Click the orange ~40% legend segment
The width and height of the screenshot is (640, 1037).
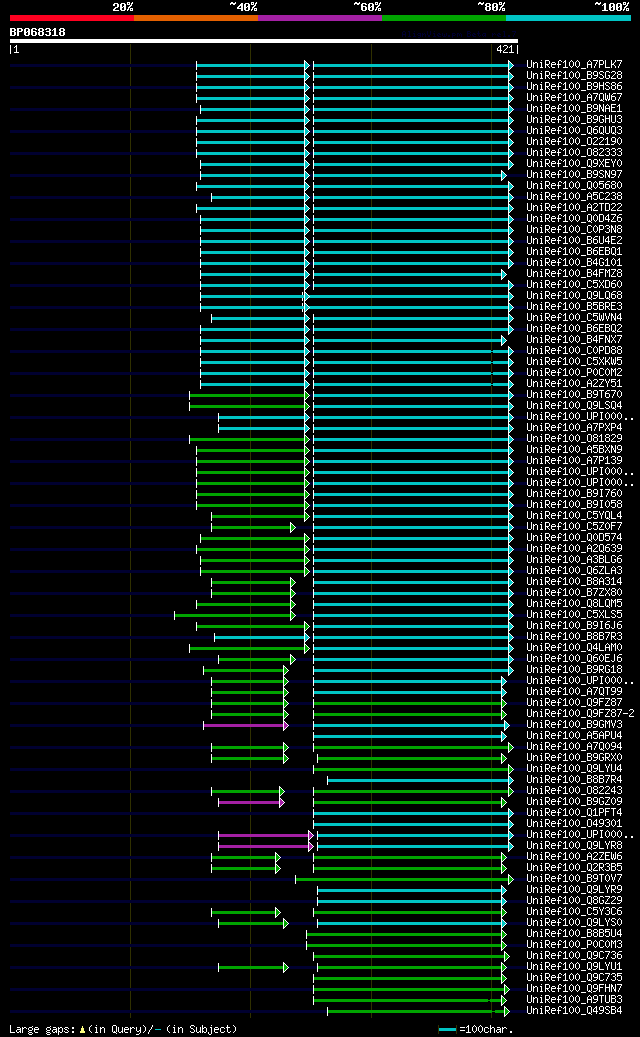click(x=196, y=18)
